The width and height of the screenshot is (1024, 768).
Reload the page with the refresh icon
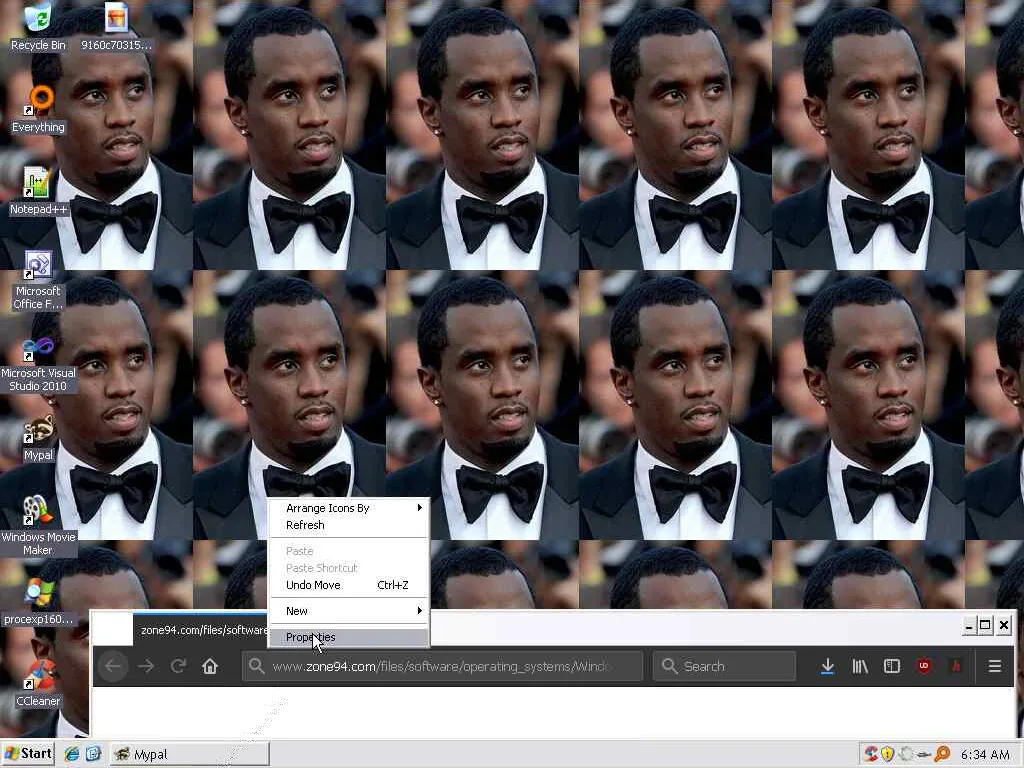[x=178, y=666]
